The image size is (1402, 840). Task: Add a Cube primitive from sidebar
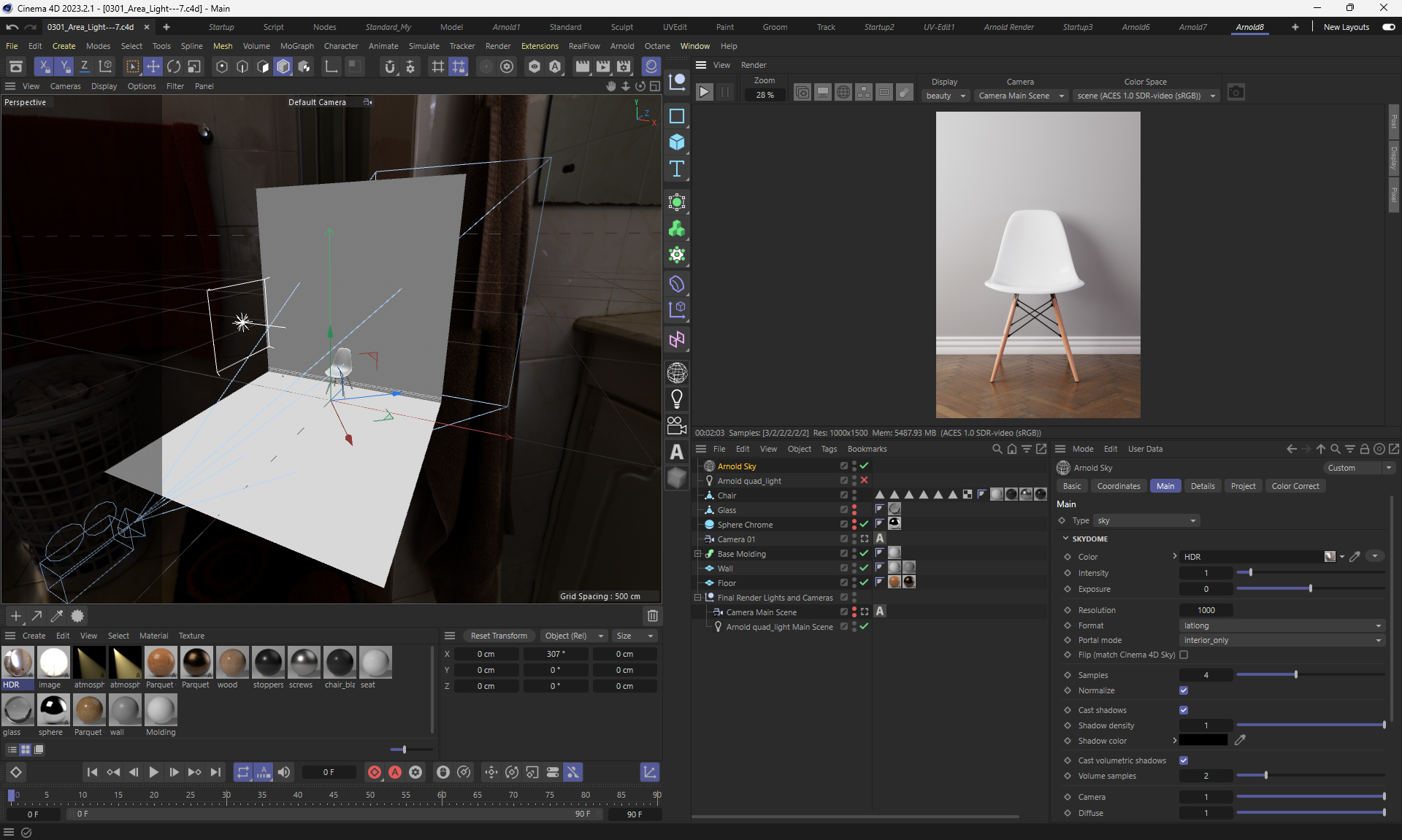click(x=677, y=142)
